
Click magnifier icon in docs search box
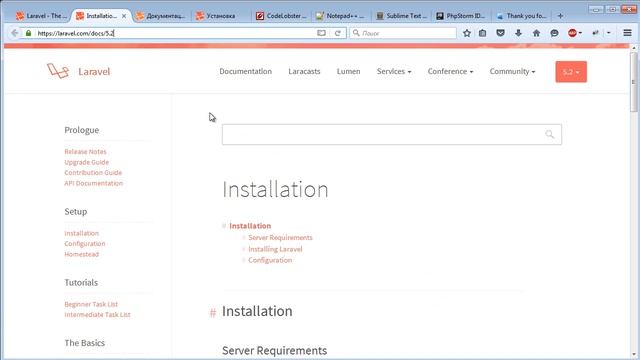point(550,134)
